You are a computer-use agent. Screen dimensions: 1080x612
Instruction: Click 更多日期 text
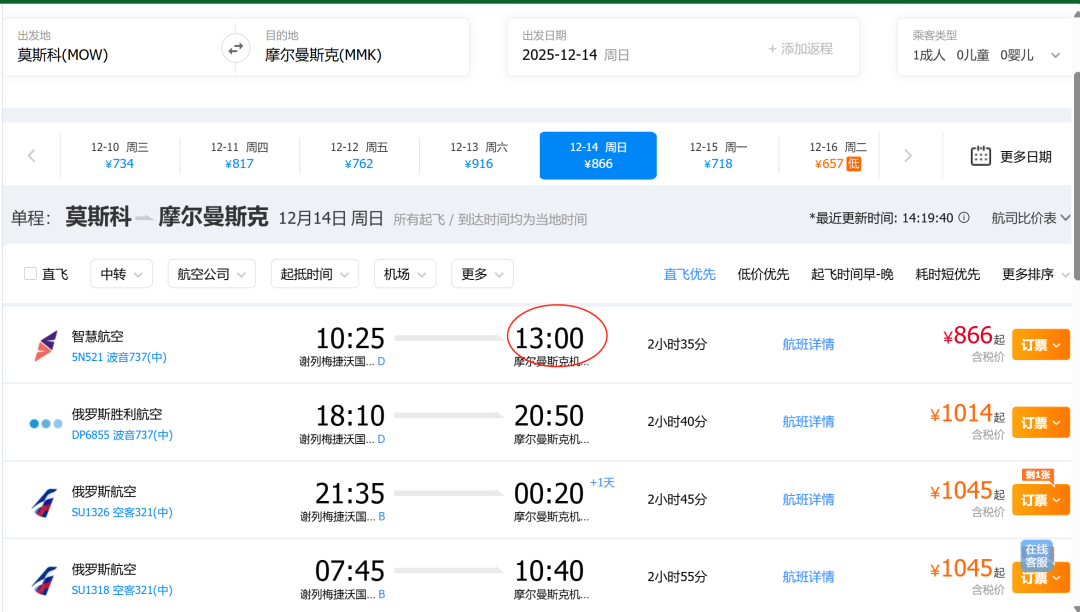(x=1026, y=157)
